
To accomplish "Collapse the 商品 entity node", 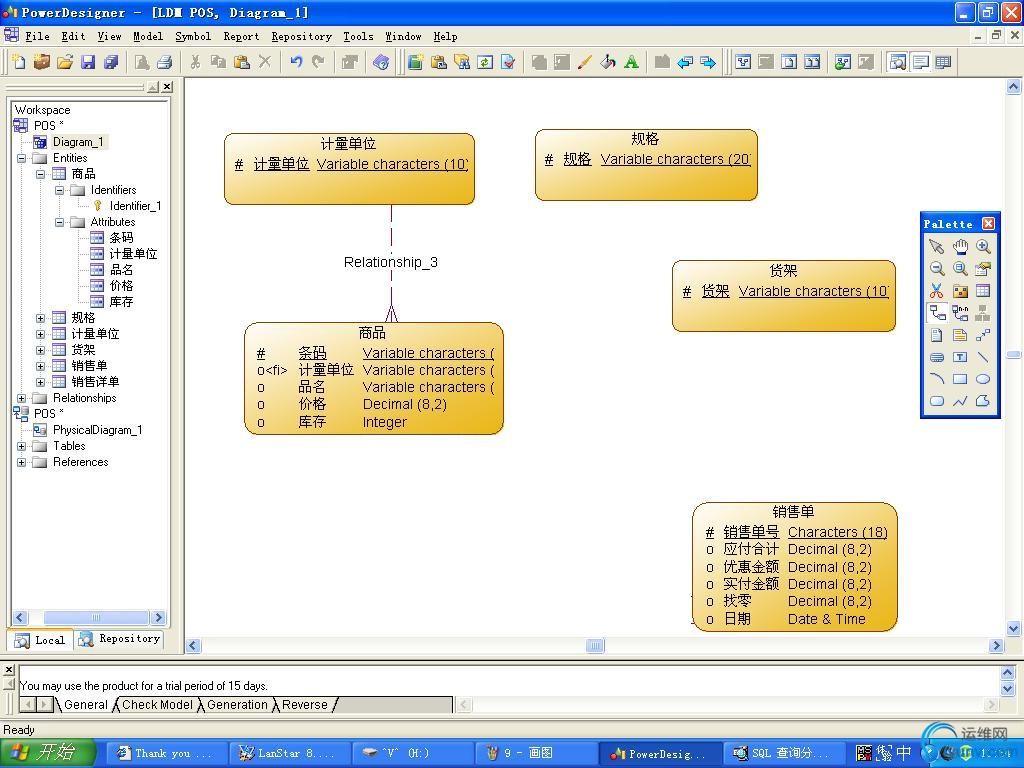I will [40, 174].
